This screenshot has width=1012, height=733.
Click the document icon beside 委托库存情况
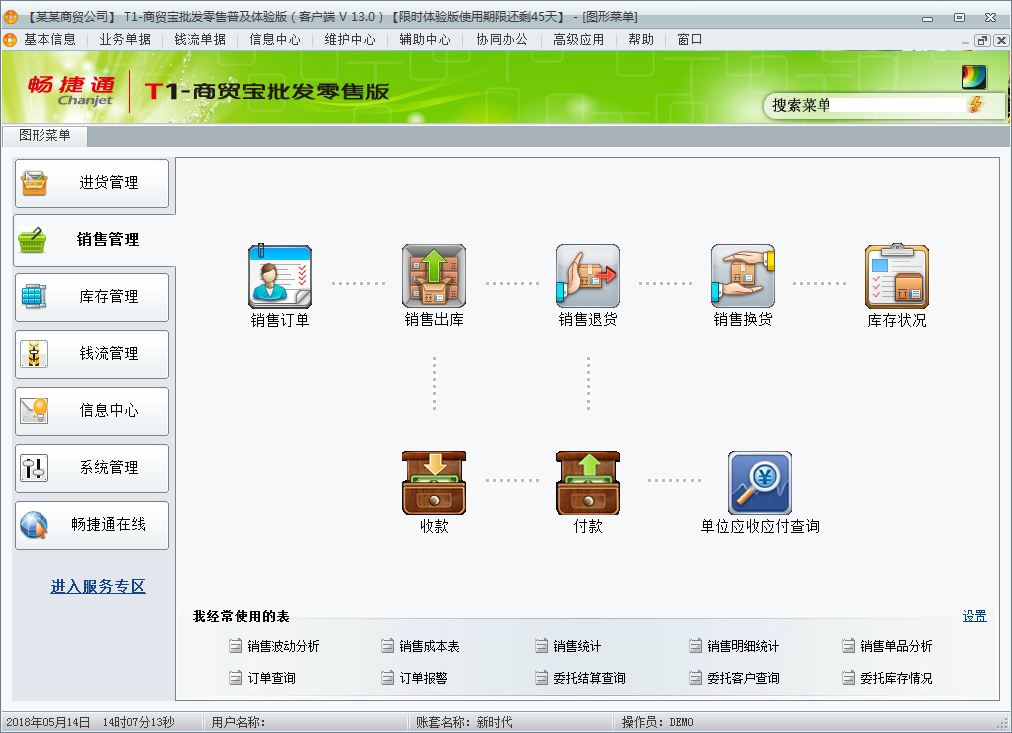(849, 678)
